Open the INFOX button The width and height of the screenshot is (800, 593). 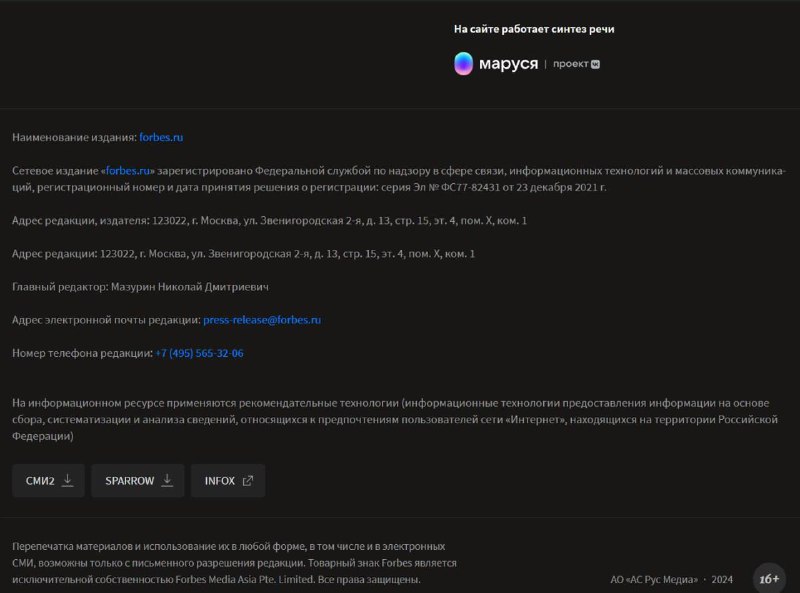click(x=228, y=481)
